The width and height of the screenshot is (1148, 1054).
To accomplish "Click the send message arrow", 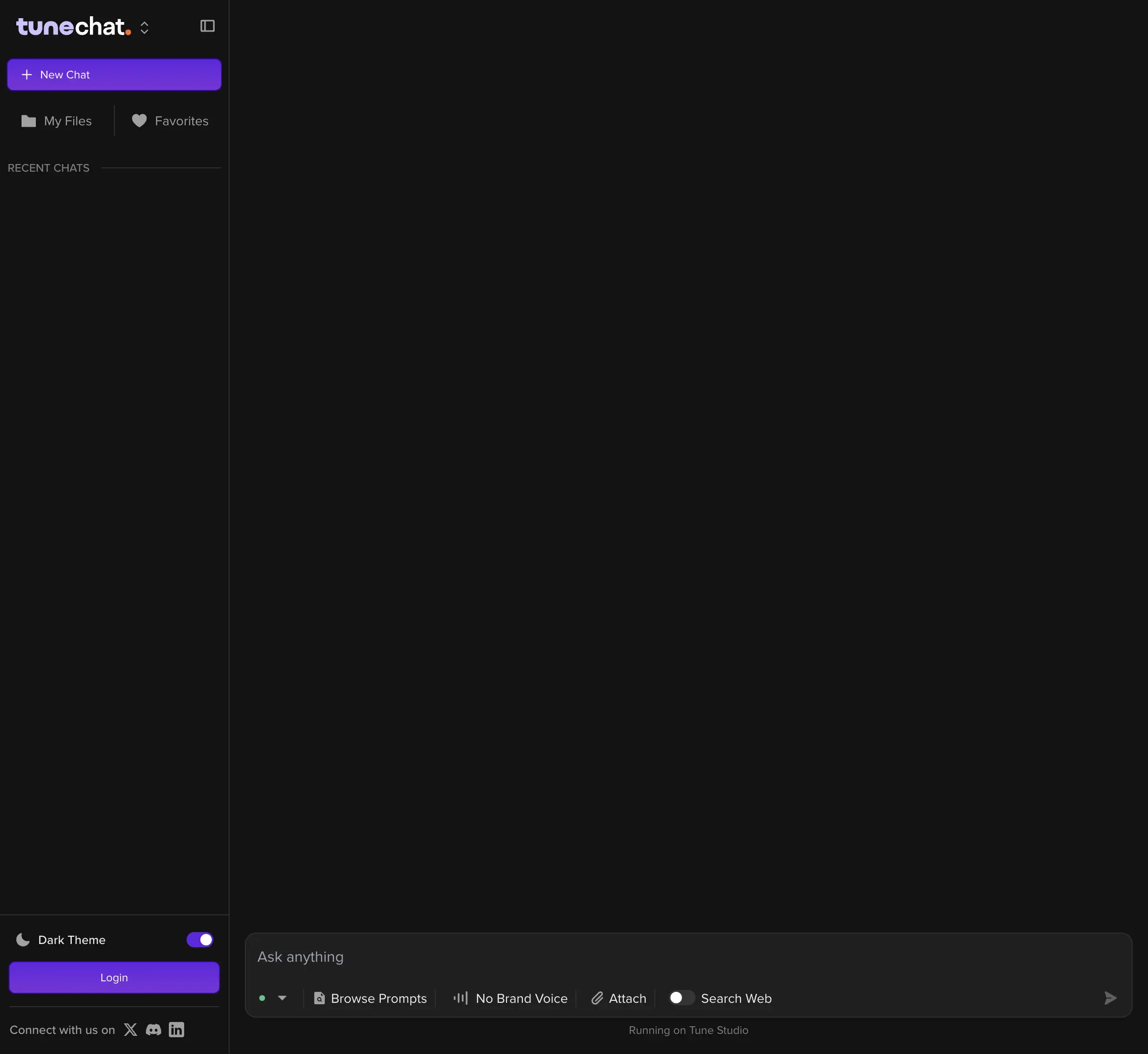I will click(x=1110, y=998).
